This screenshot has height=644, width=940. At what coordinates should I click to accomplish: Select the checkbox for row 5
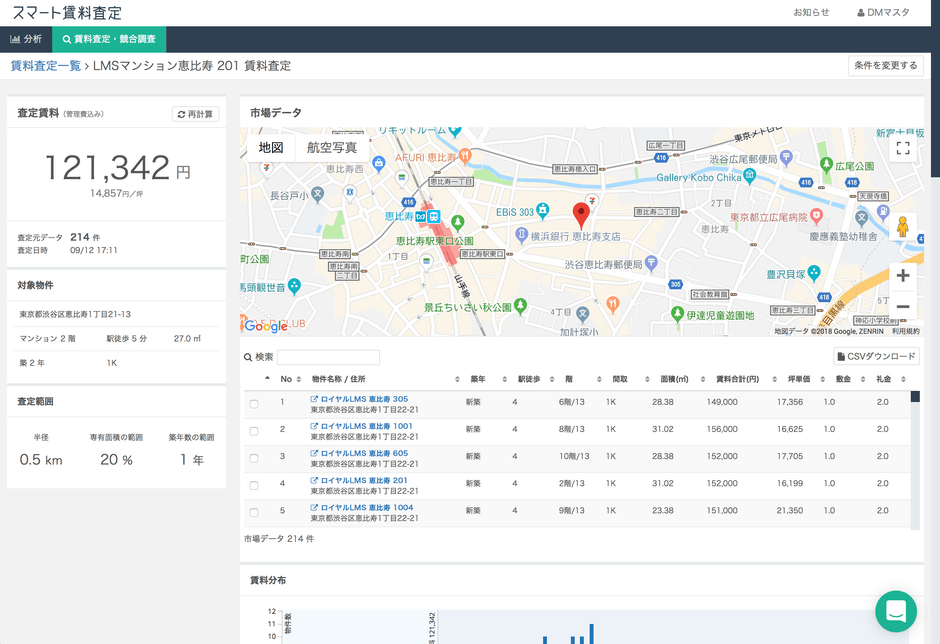point(254,512)
